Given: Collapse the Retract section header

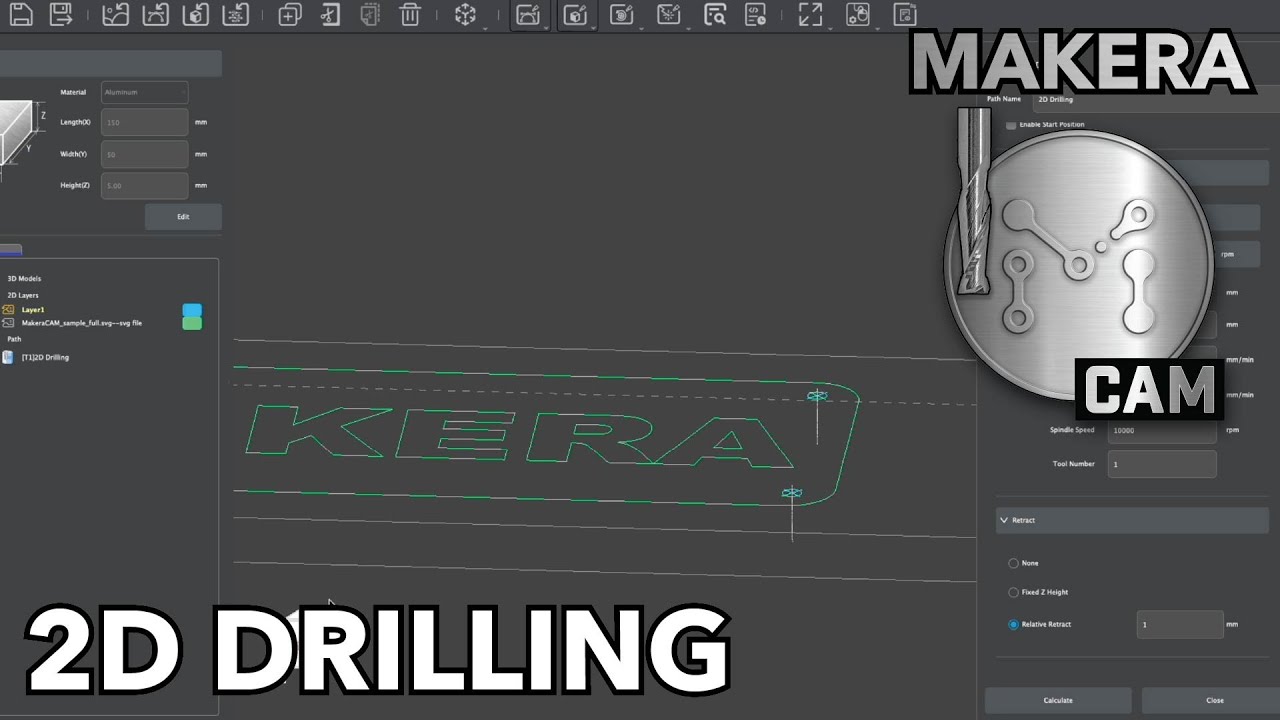Looking at the screenshot, I should [1132, 520].
